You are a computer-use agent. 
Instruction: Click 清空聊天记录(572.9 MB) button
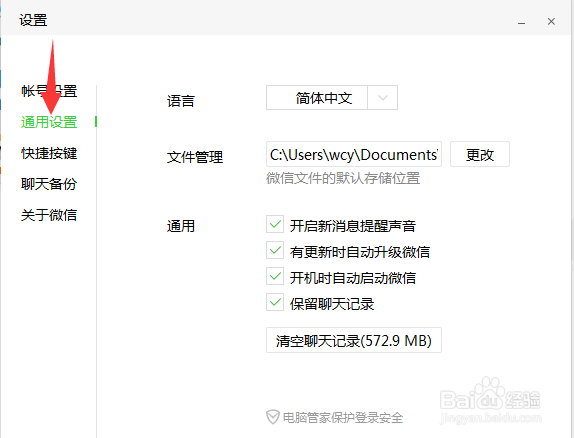tap(354, 340)
